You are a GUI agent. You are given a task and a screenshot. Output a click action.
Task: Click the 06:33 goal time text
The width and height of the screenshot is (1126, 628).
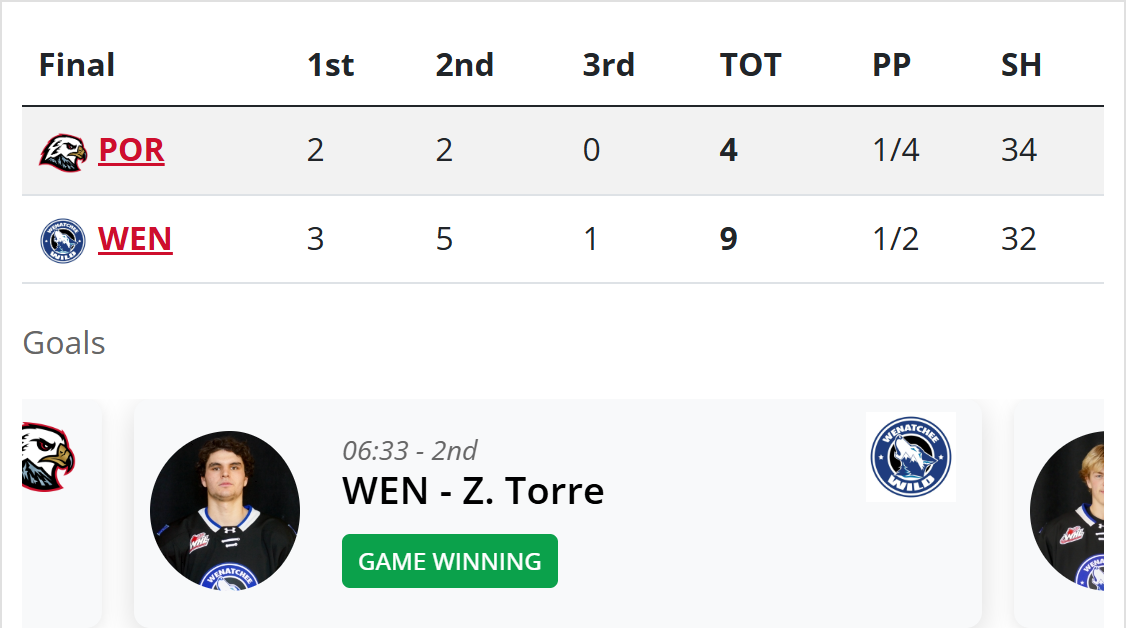point(410,450)
